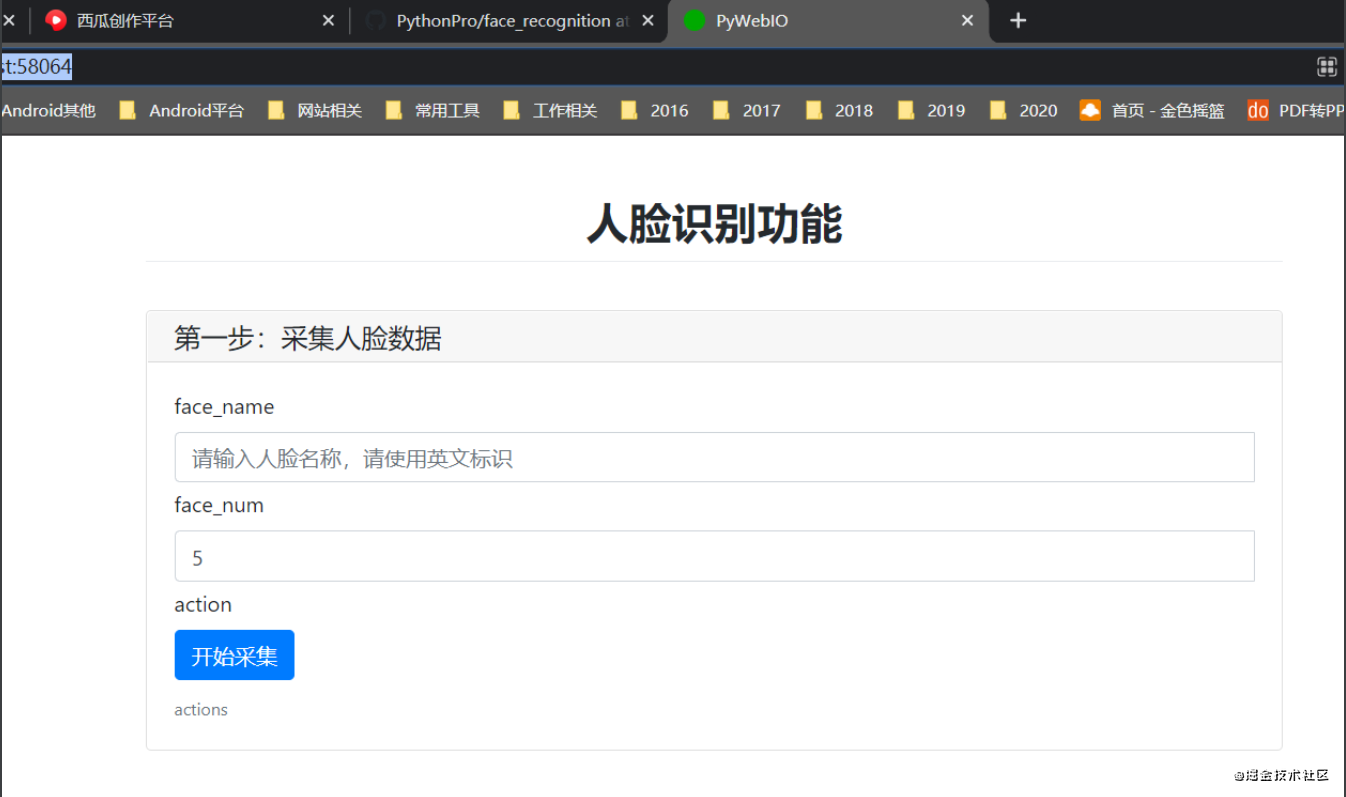Open the Android平台 bookmark folder
1346x797 pixels.
pyautogui.click(x=181, y=111)
